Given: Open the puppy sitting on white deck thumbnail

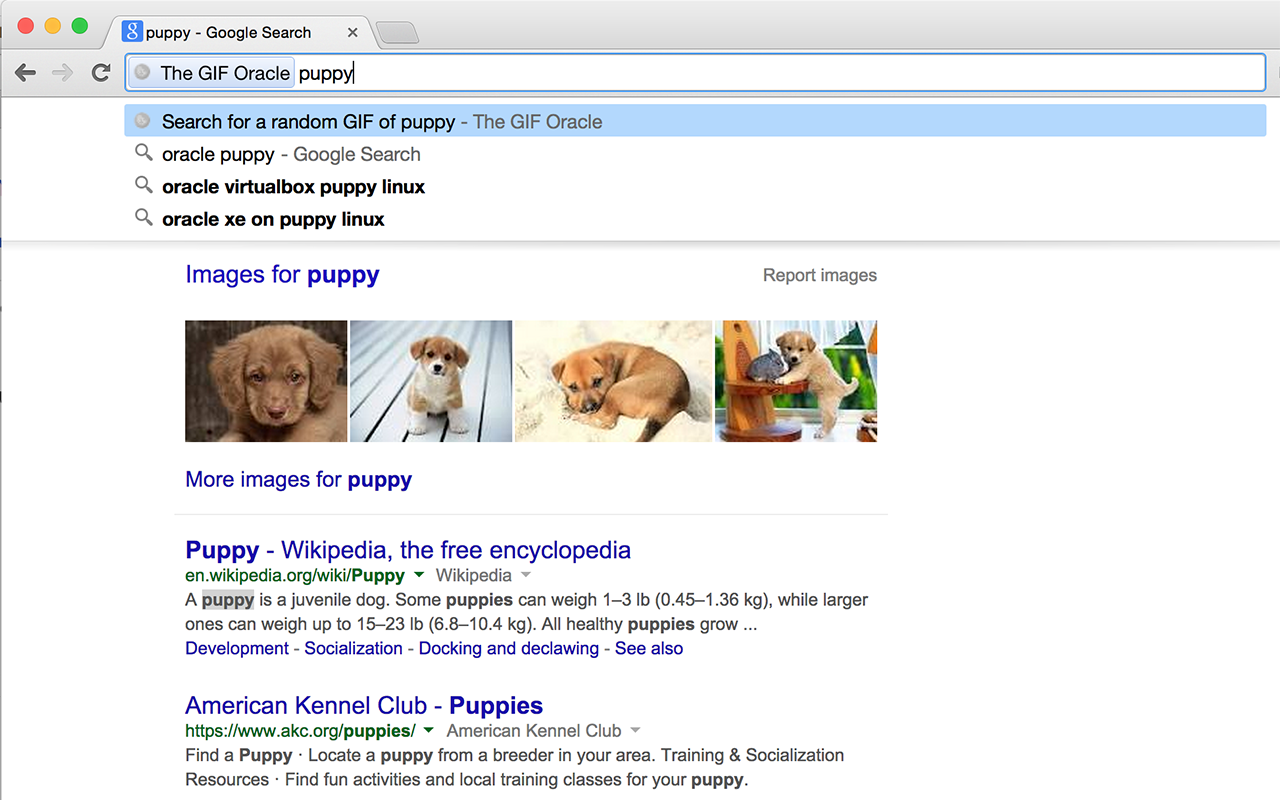Looking at the screenshot, I should click(x=431, y=381).
